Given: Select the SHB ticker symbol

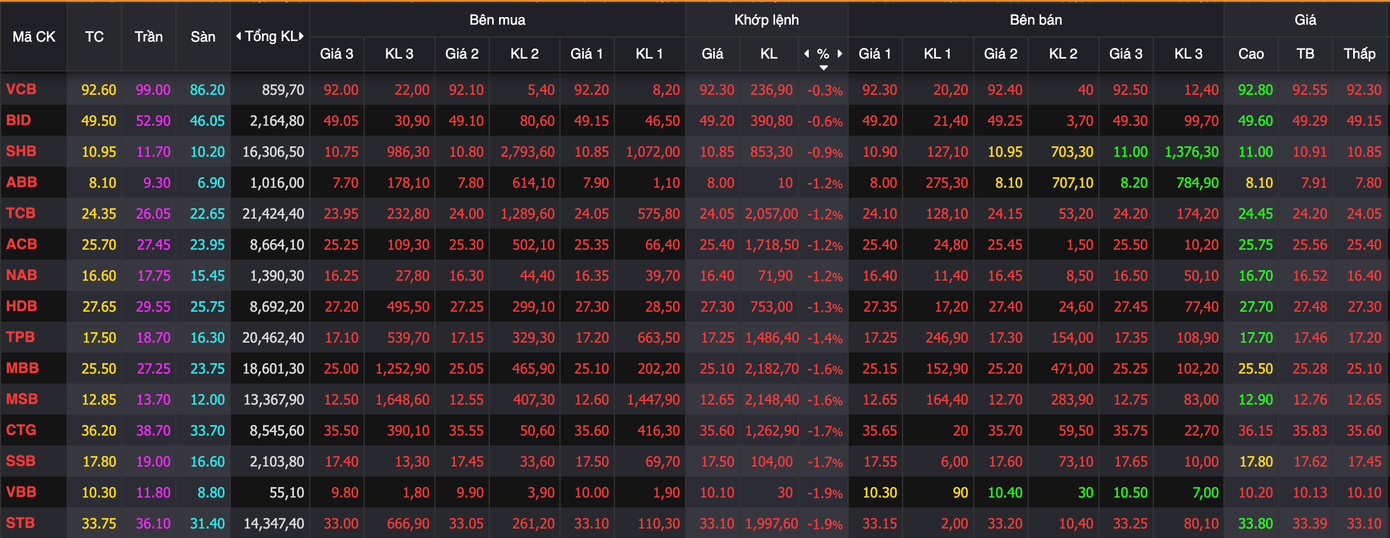Looking at the screenshot, I should (22, 152).
